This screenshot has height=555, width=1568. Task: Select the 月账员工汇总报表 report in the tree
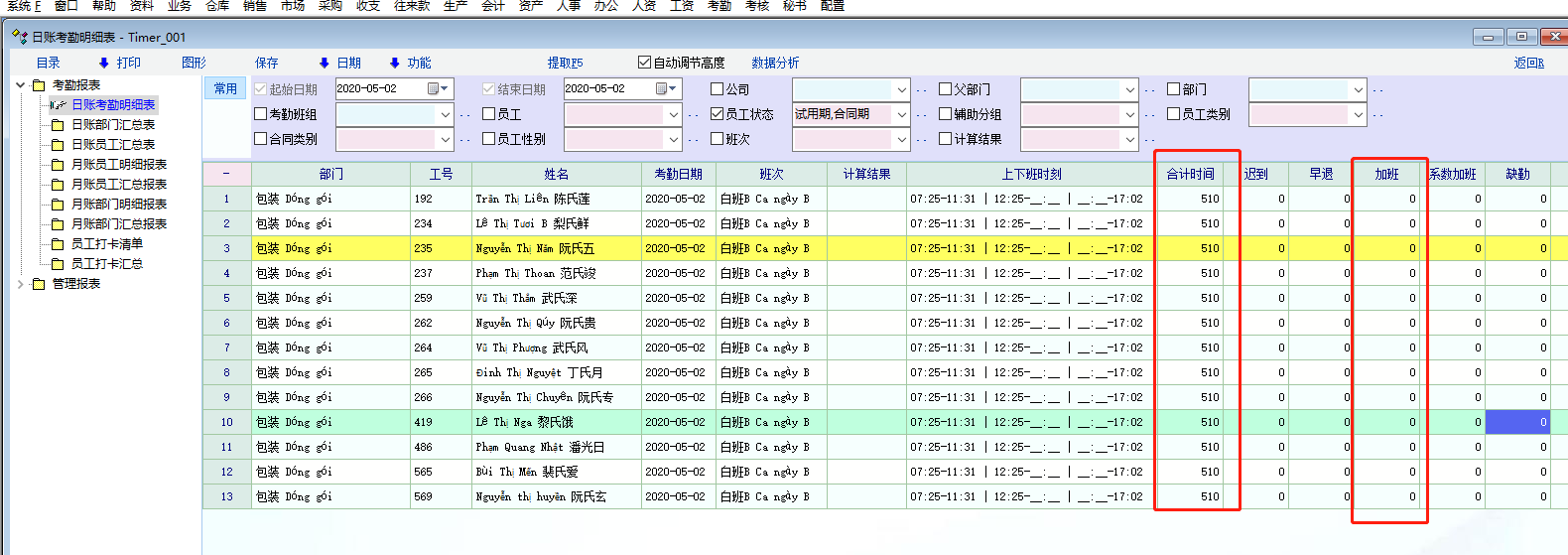tap(119, 185)
